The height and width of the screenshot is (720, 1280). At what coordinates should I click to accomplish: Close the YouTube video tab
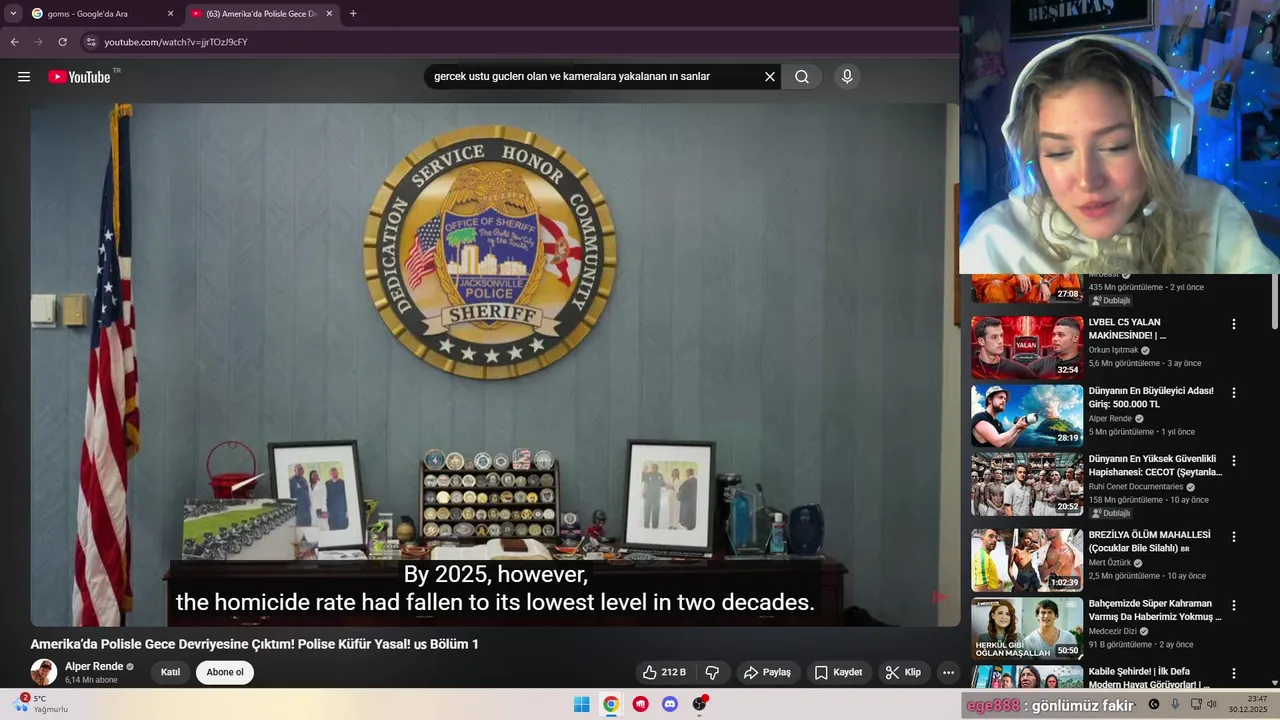click(x=329, y=14)
